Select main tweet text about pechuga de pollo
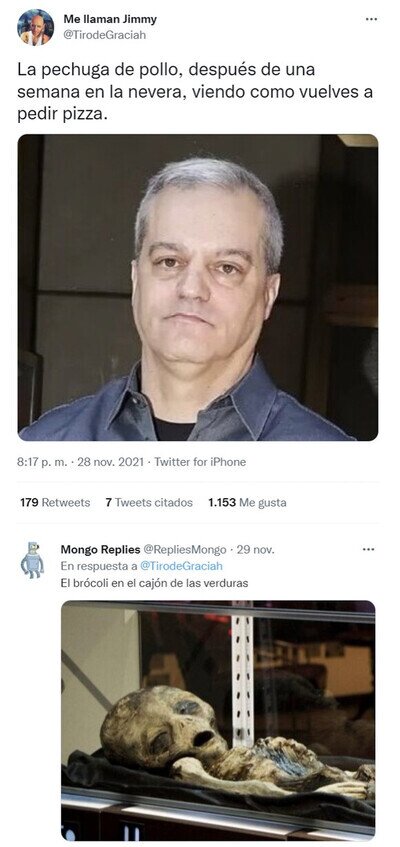Viewport: 400px width, 847px height. pos(195,92)
